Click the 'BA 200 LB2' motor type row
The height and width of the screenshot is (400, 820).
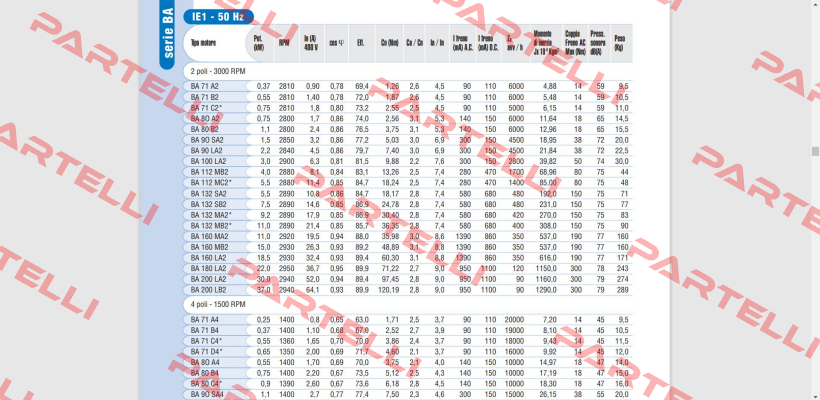408,290
